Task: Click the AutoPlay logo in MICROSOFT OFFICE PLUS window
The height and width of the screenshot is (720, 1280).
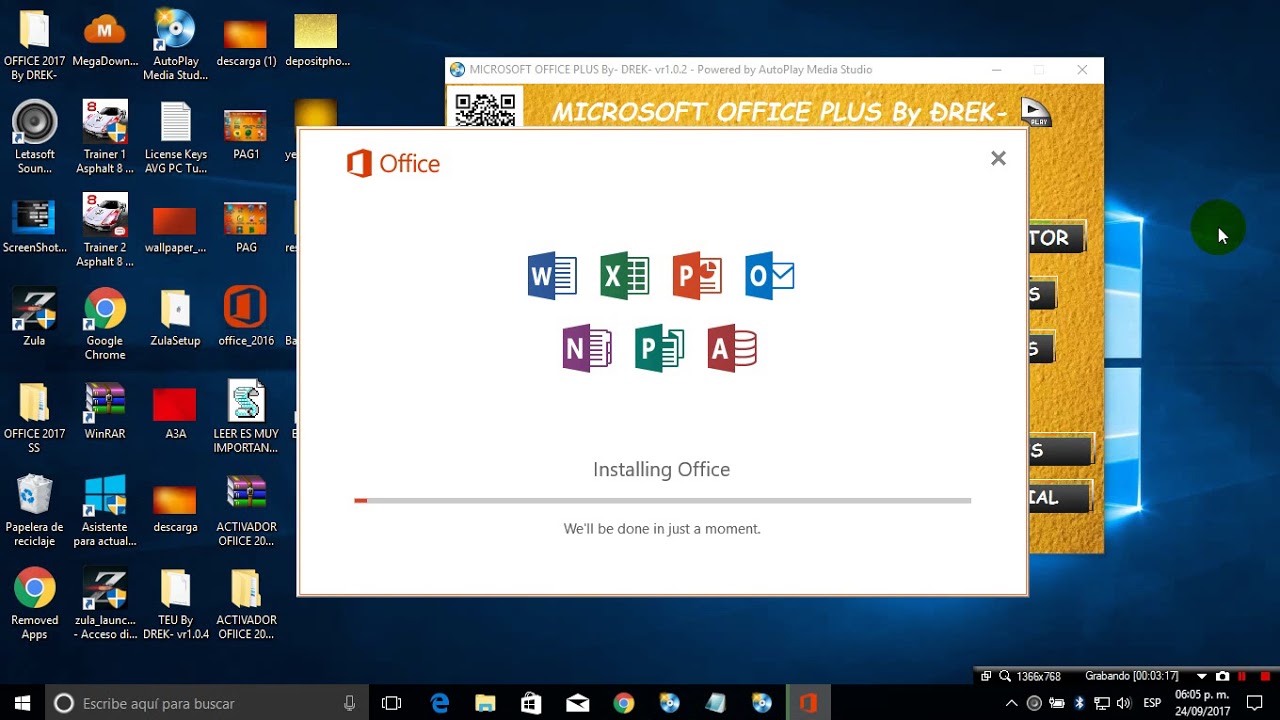Action: tap(1036, 111)
